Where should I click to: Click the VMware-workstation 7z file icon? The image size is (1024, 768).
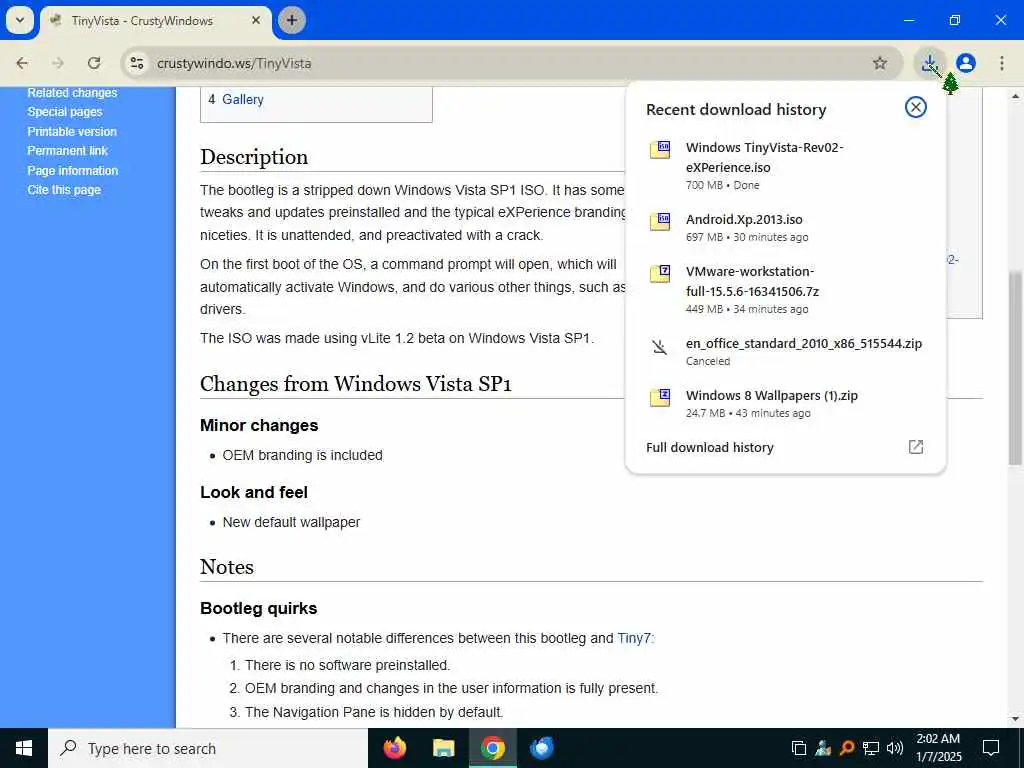click(660, 273)
